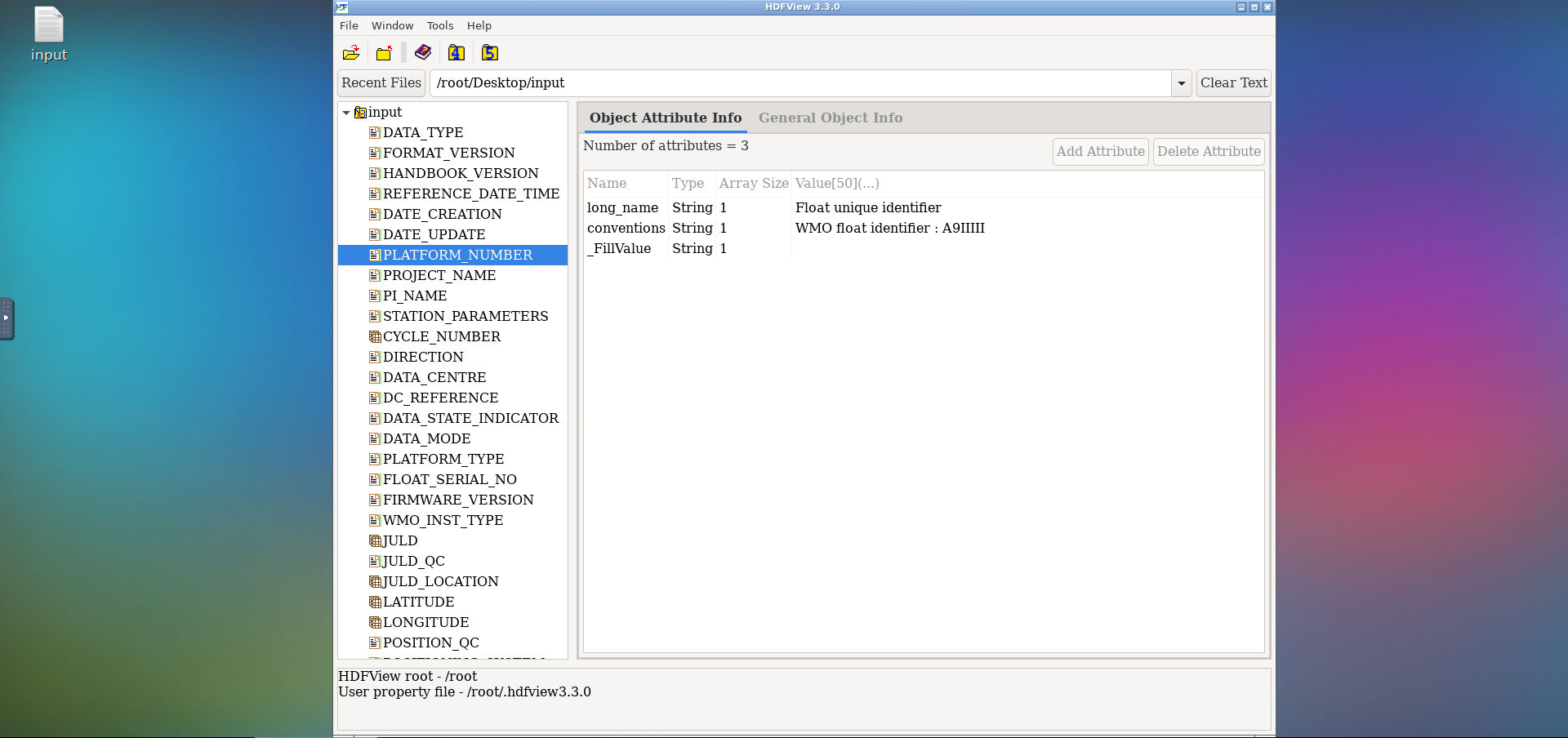The image size is (1568, 738).
Task: Select PLATFORM_TYPE in the tree
Action: (443, 459)
